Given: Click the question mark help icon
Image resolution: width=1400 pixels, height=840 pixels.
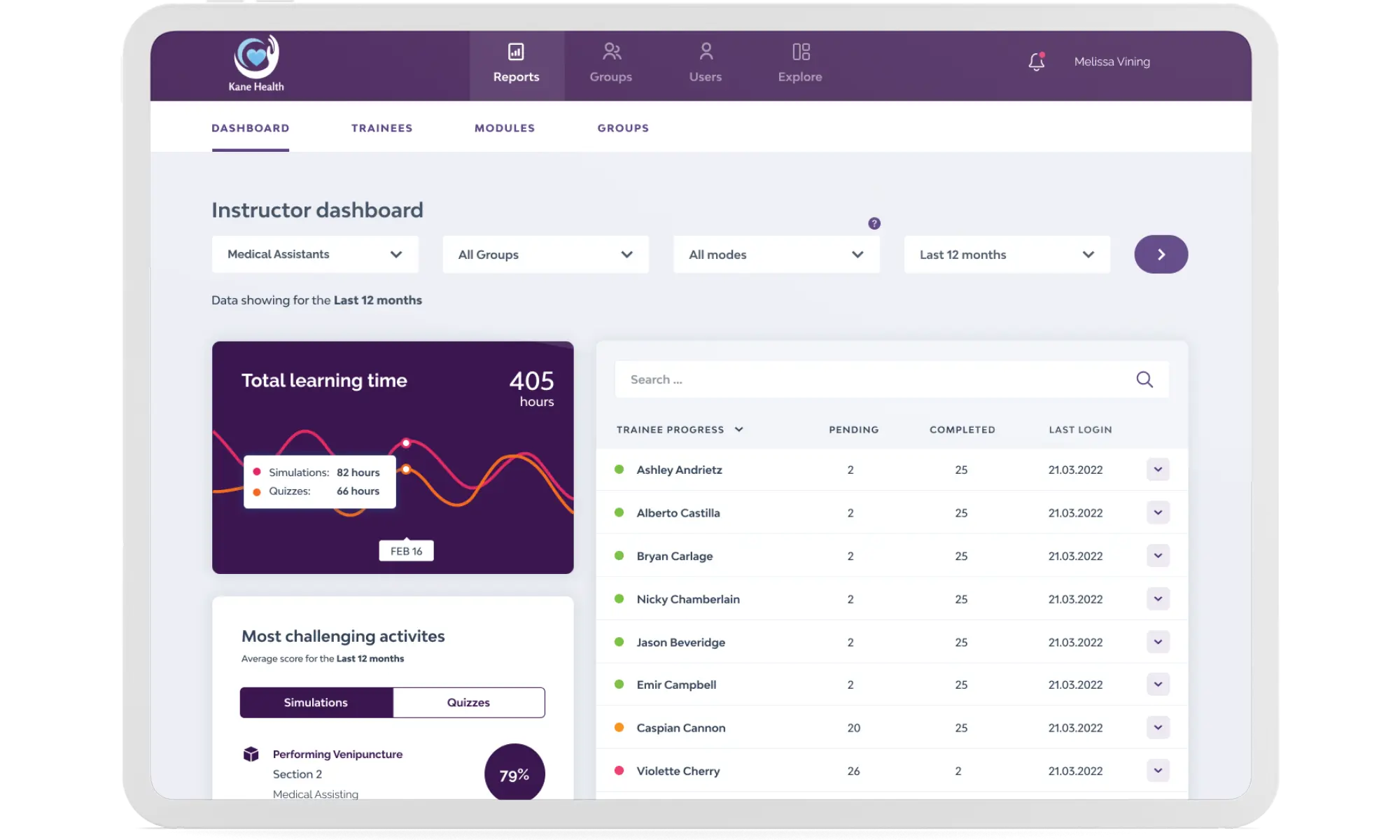Looking at the screenshot, I should click(874, 223).
